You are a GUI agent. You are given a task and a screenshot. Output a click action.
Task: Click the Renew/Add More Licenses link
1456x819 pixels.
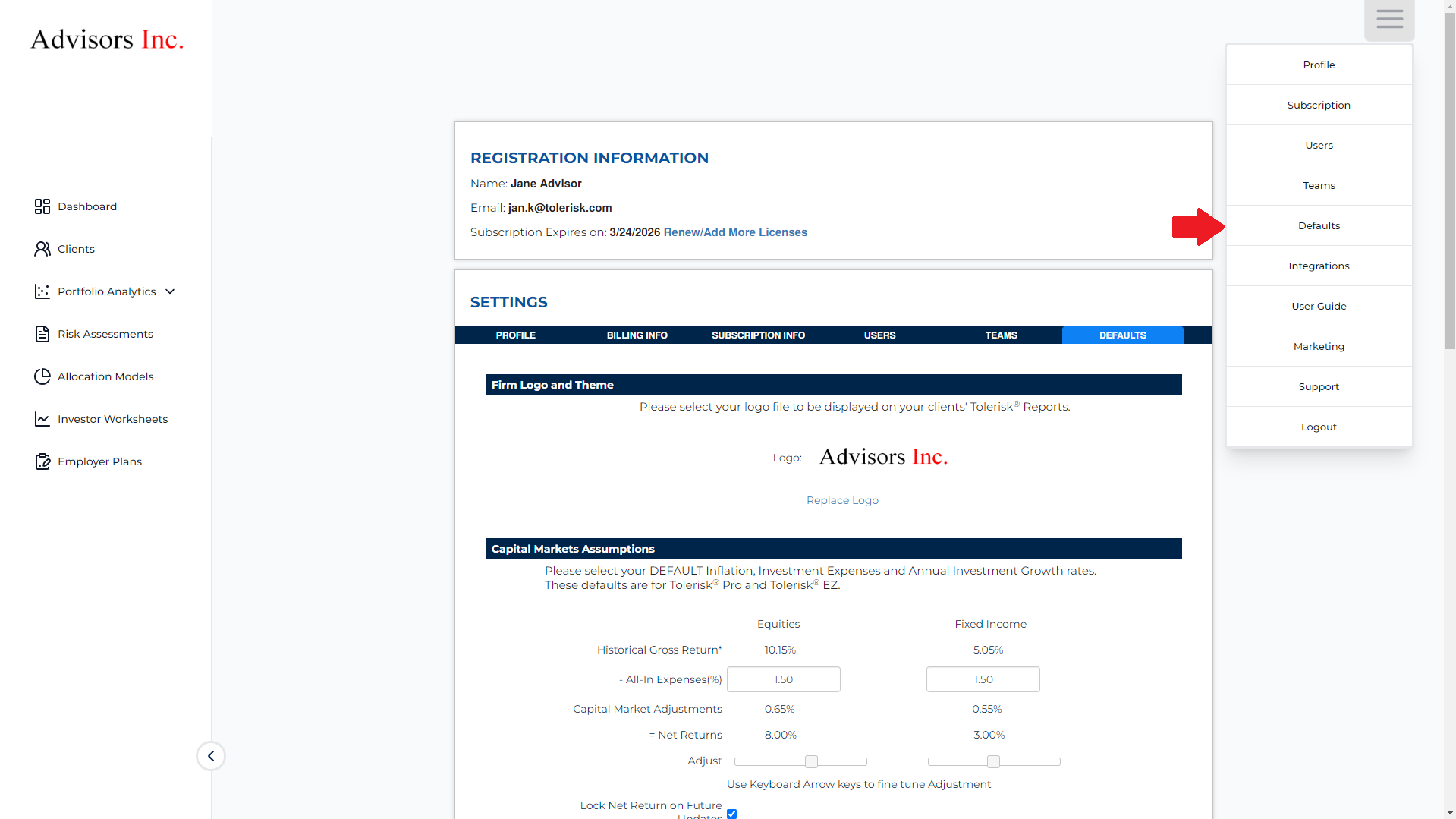click(734, 232)
